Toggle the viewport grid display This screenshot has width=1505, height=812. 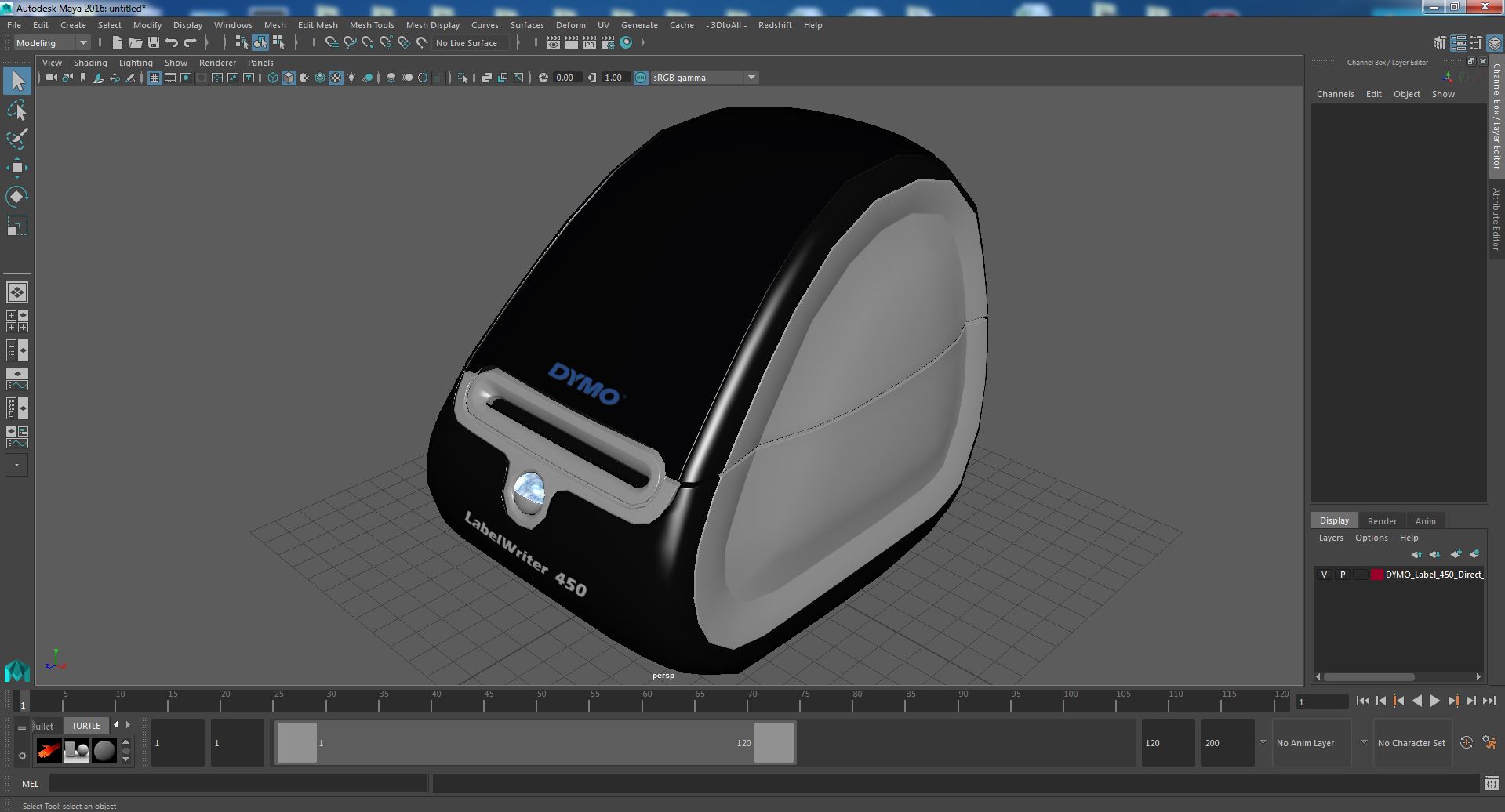(x=154, y=78)
